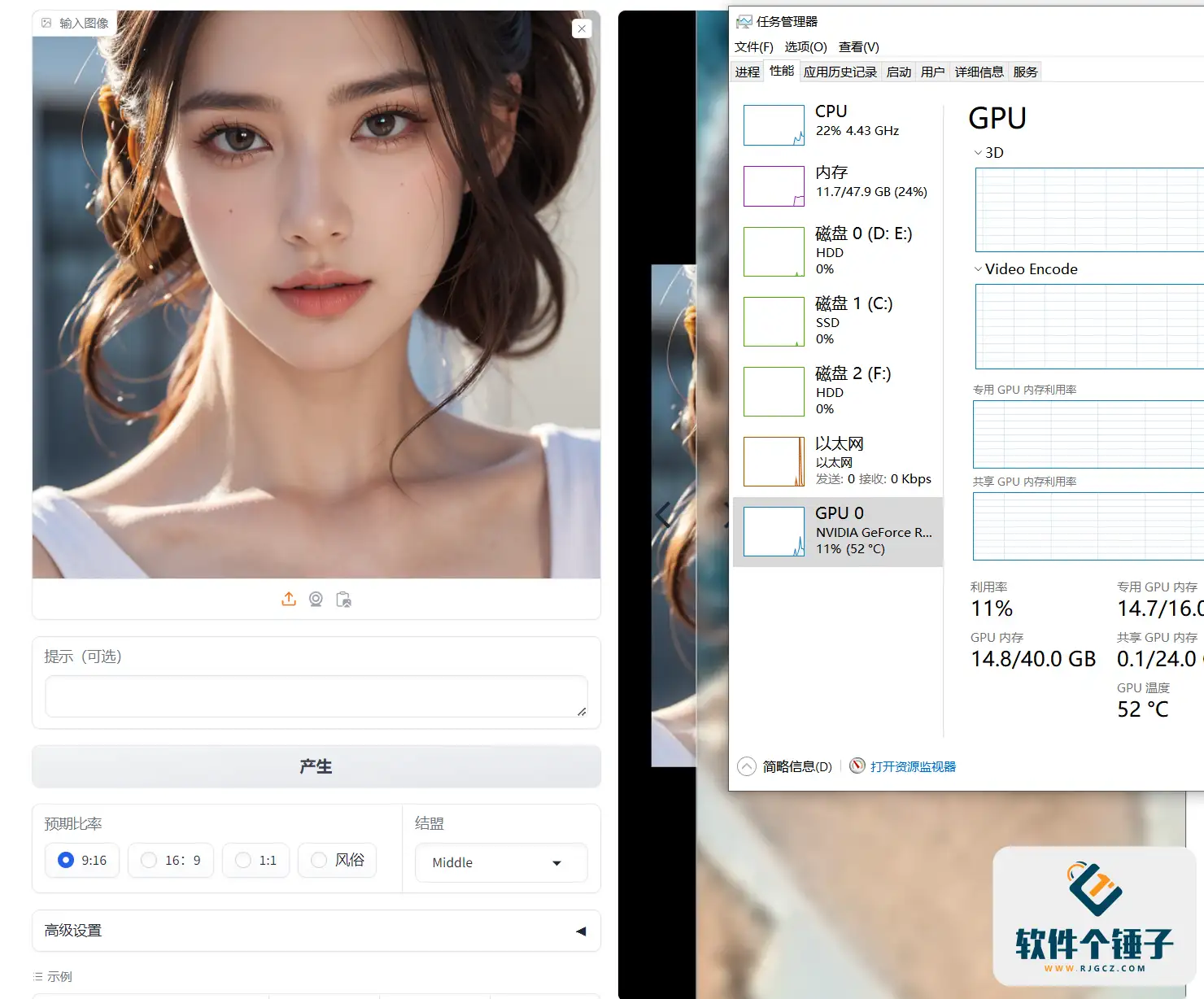Click the GPU 0 mini usage graph
Viewport: 1204px width, 999px height.
coord(774,531)
